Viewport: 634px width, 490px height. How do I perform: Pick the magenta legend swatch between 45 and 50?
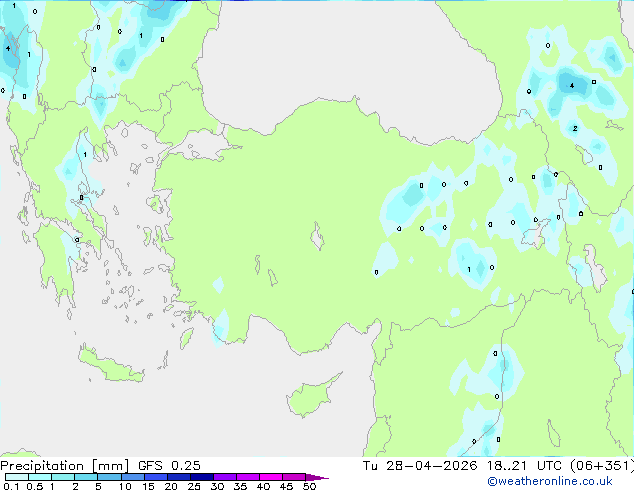tap(296, 477)
